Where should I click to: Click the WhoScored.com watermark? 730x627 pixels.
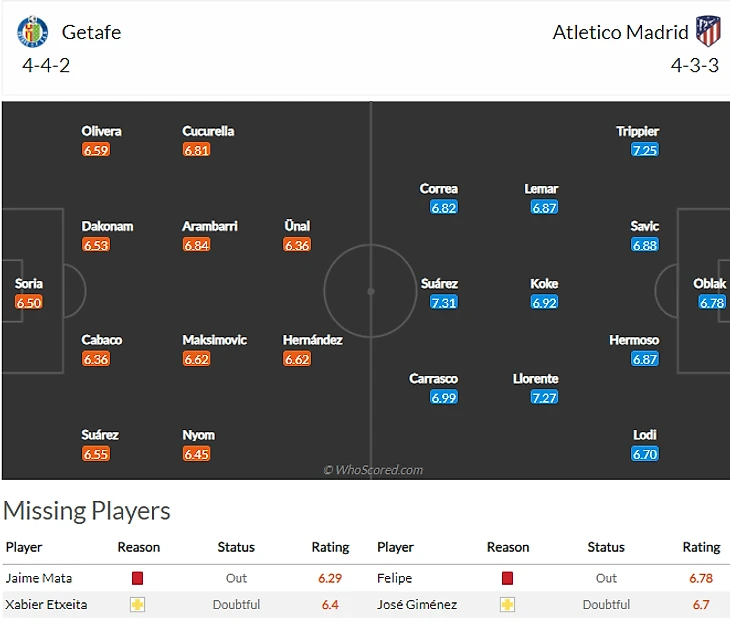373,470
